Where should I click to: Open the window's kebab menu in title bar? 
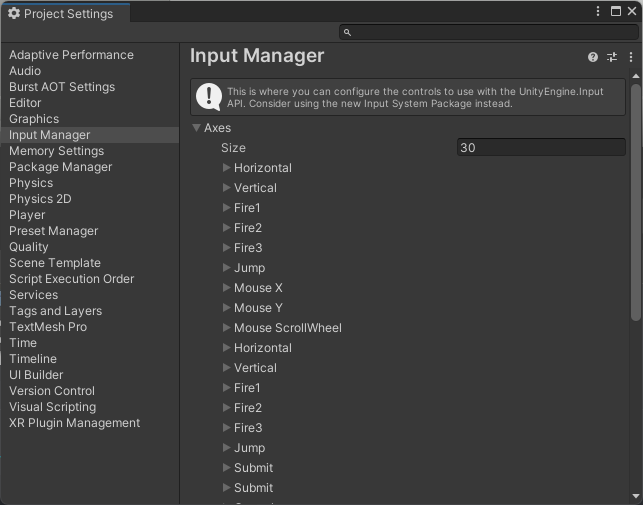click(x=599, y=12)
